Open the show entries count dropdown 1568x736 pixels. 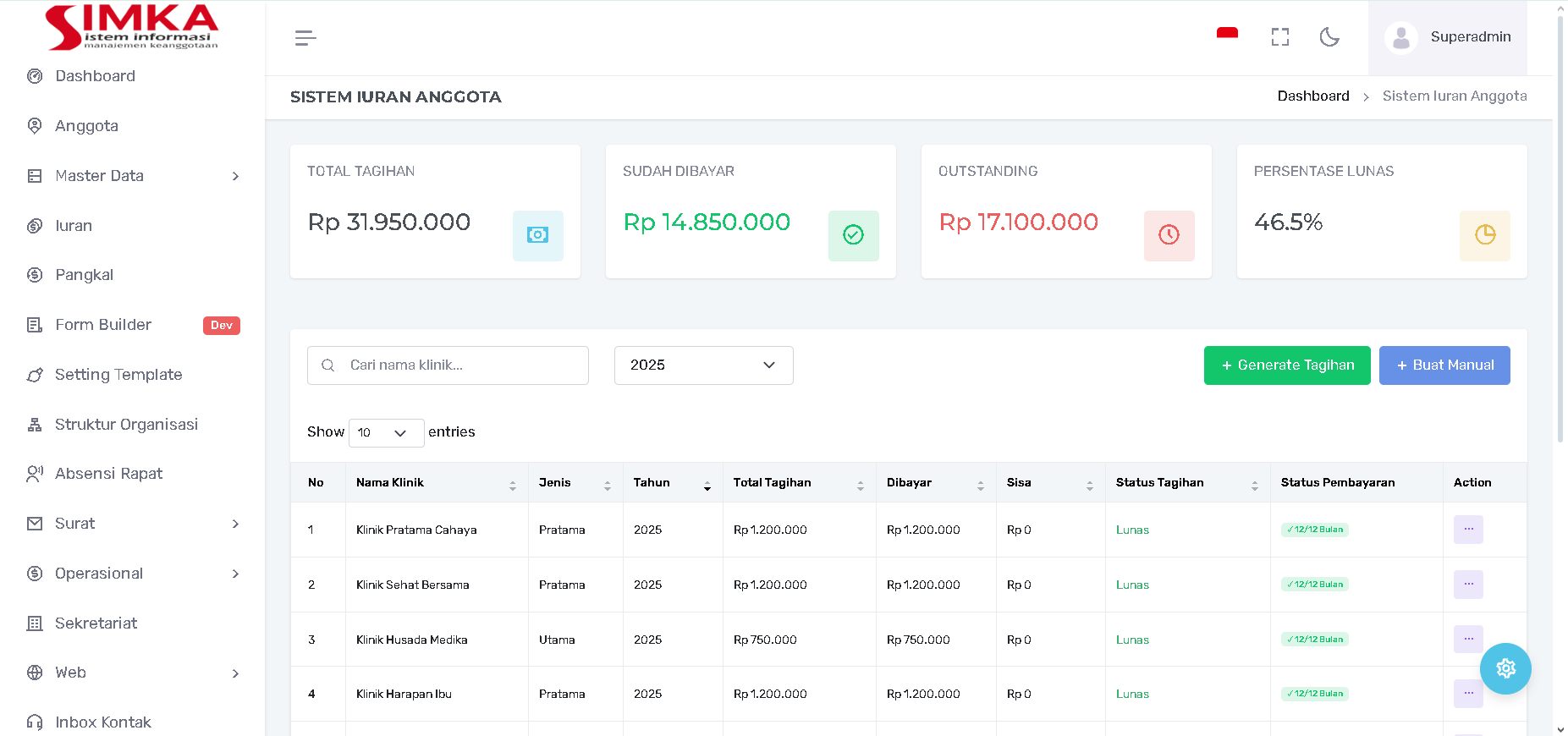click(x=386, y=432)
